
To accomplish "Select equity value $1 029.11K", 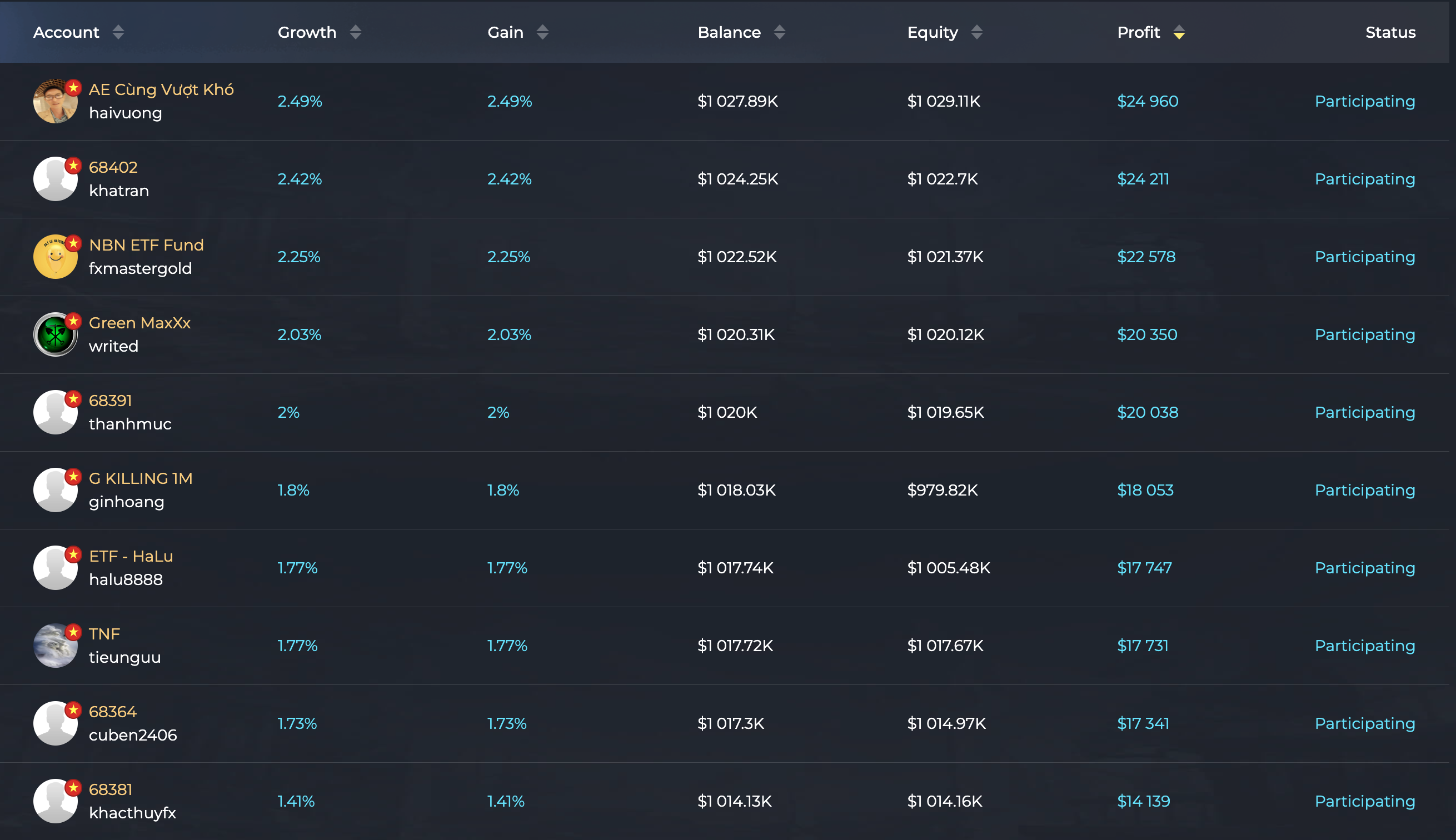I will [944, 102].
